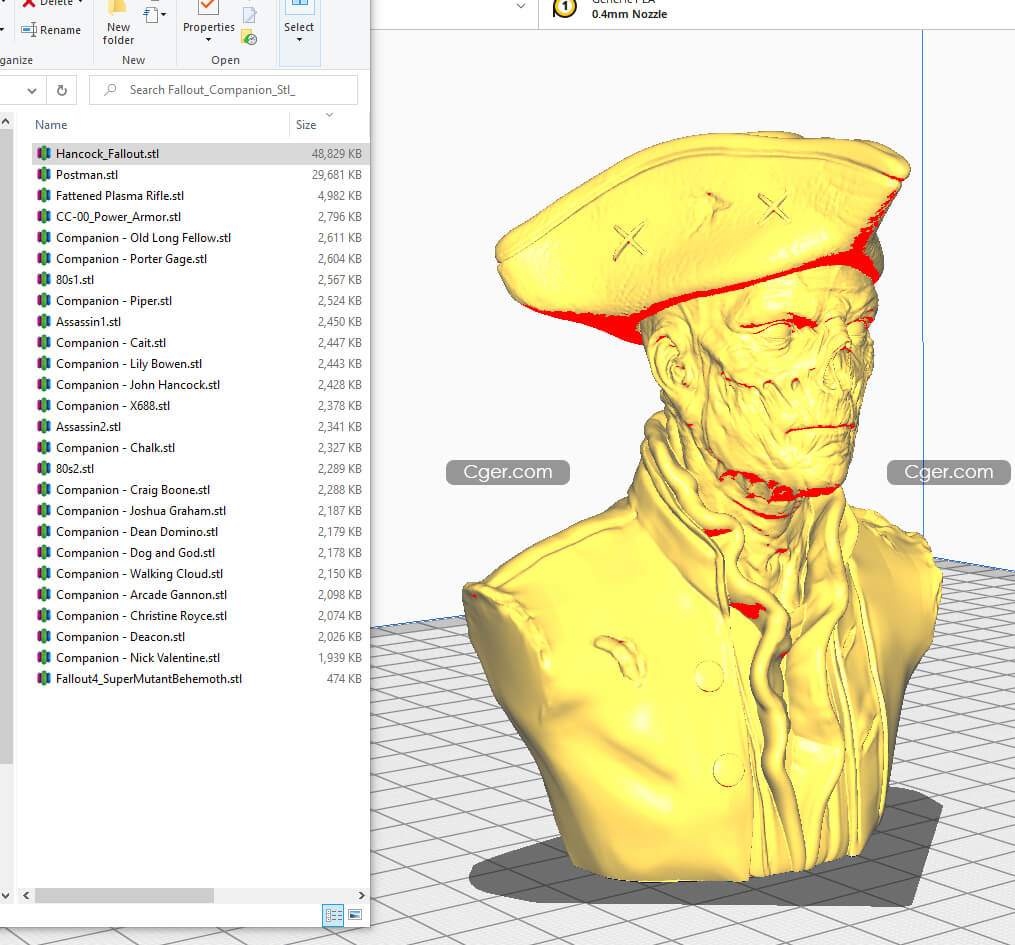This screenshot has height=945, width=1015.
Task: Sort files by the Name column header
Action: 51,125
